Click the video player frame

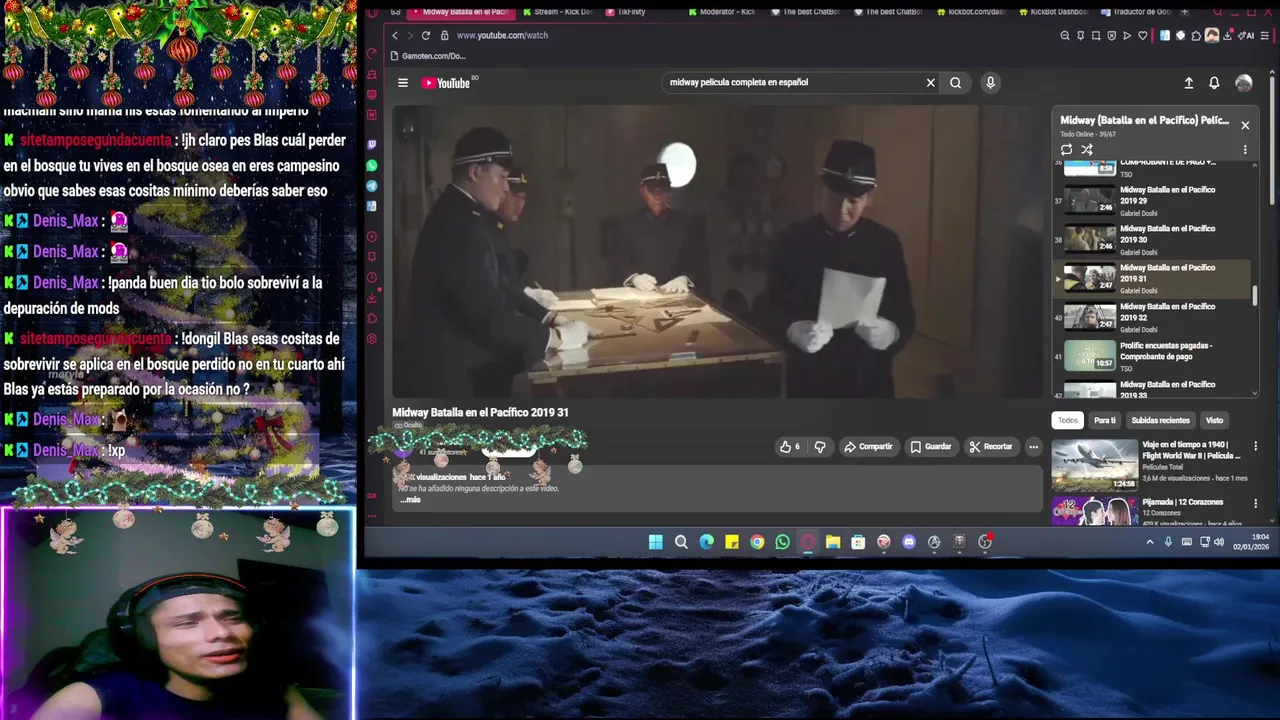tap(717, 252)
